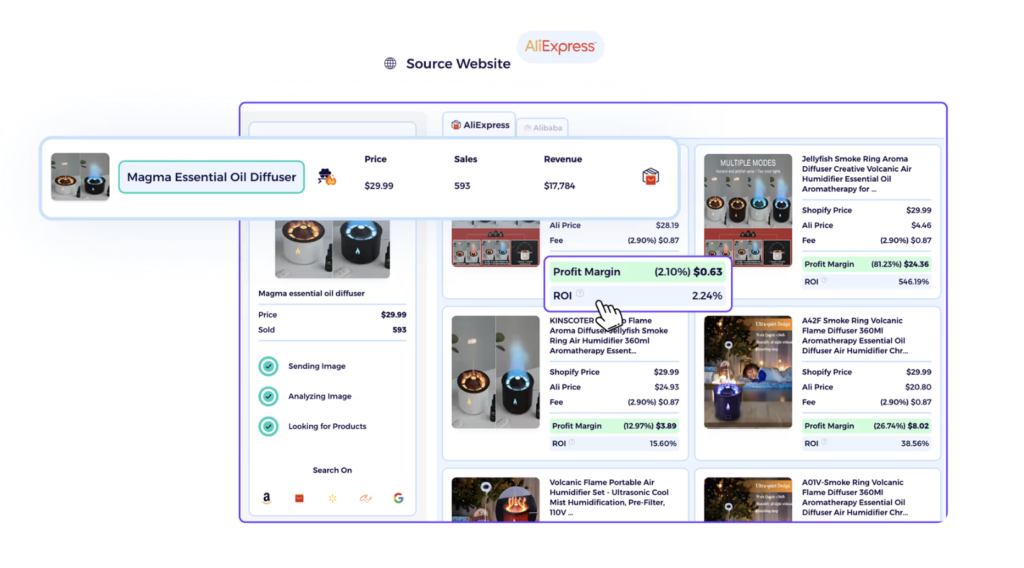Click the yellow Walmart spark search icon
1024x568 pixels.
coord(332,498)
